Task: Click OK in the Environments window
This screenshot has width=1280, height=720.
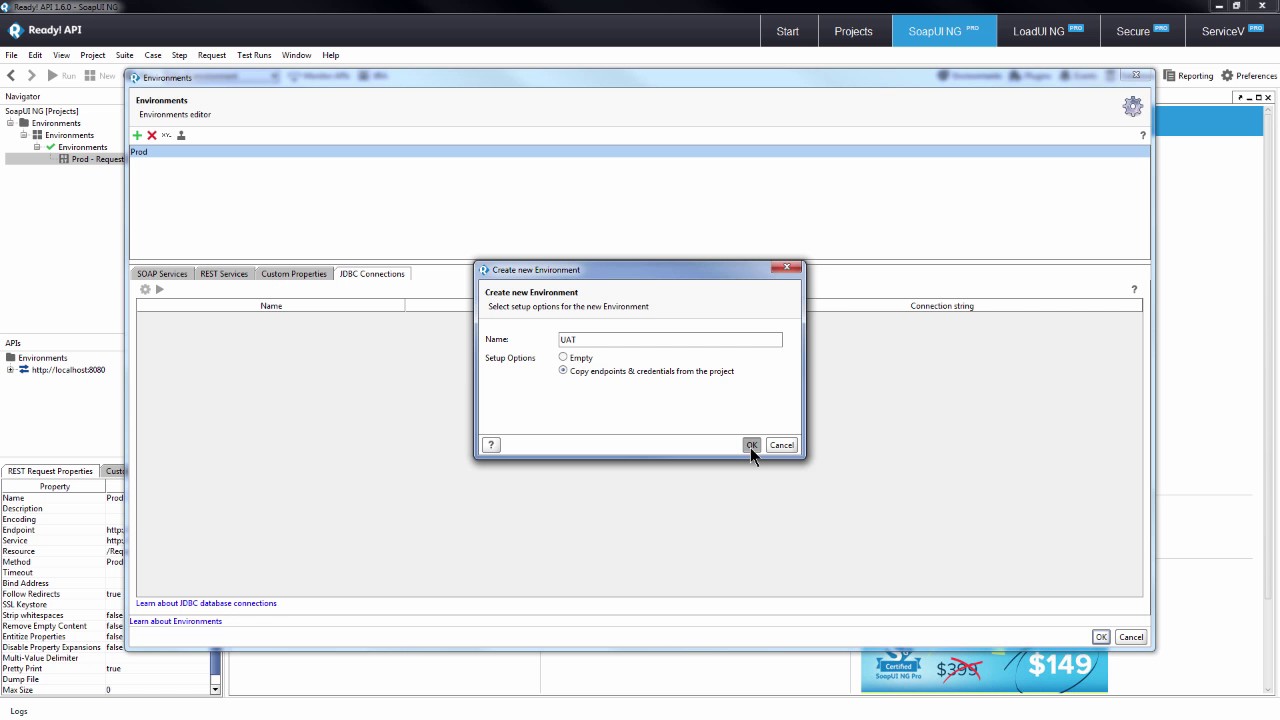Action: [1101, 637]
